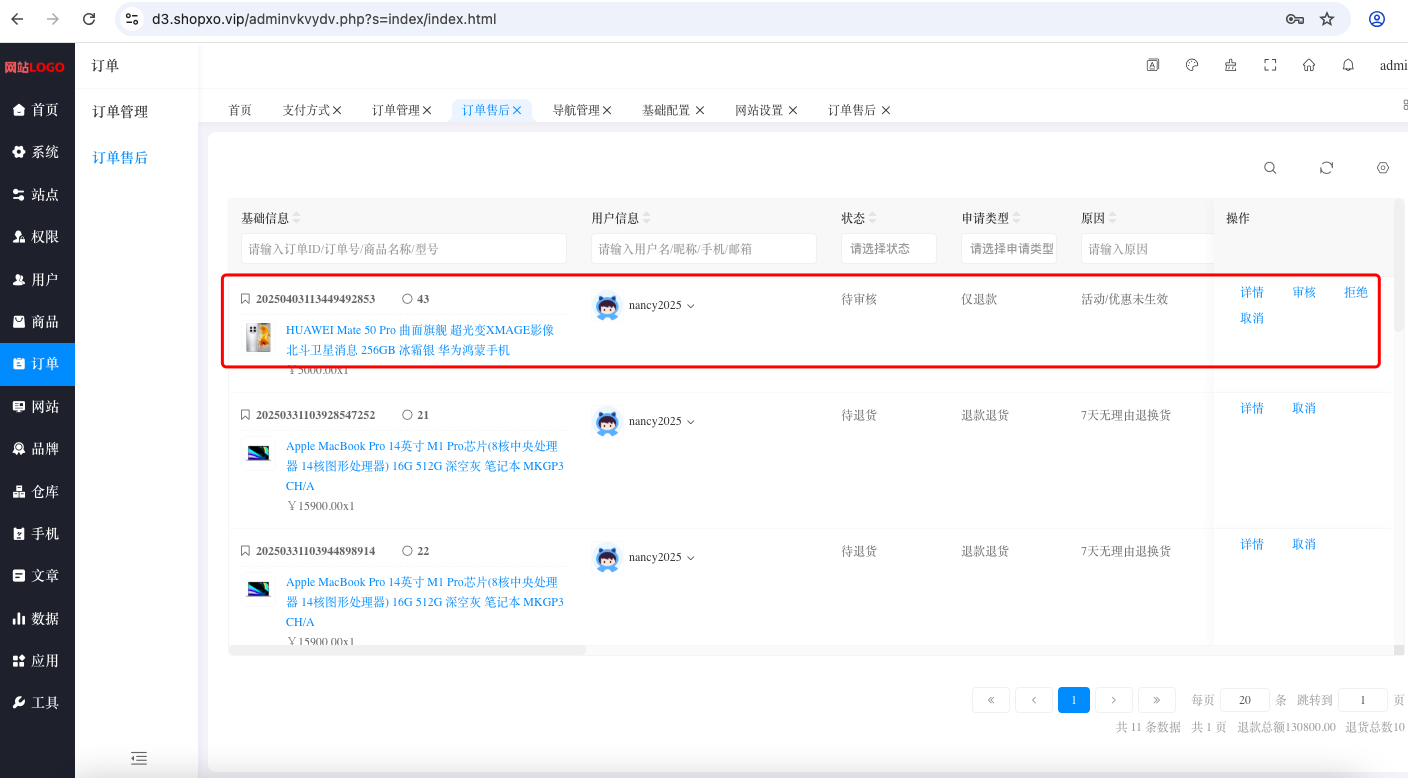The height and width of the screenshot is (778, 1408).
Task: Open the theme palette icon
Action: click(x=1192, y=65)
